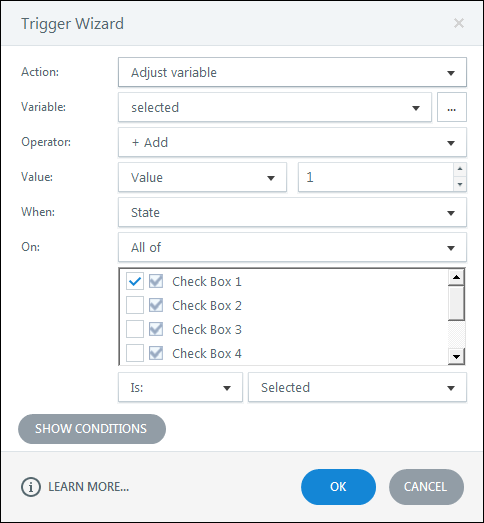Open the On dropdown showing All of

click(292, 247)
